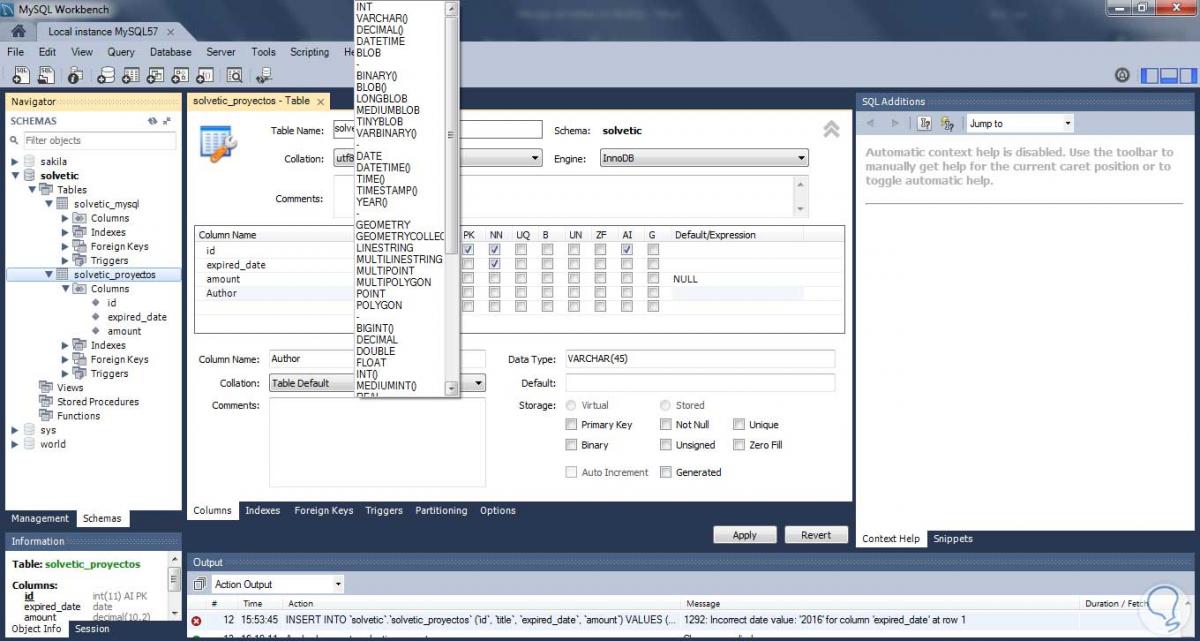The width and height of the screenshot is (1200, 641).
Task: Open the Scripting menu
Action: [309, 52]
